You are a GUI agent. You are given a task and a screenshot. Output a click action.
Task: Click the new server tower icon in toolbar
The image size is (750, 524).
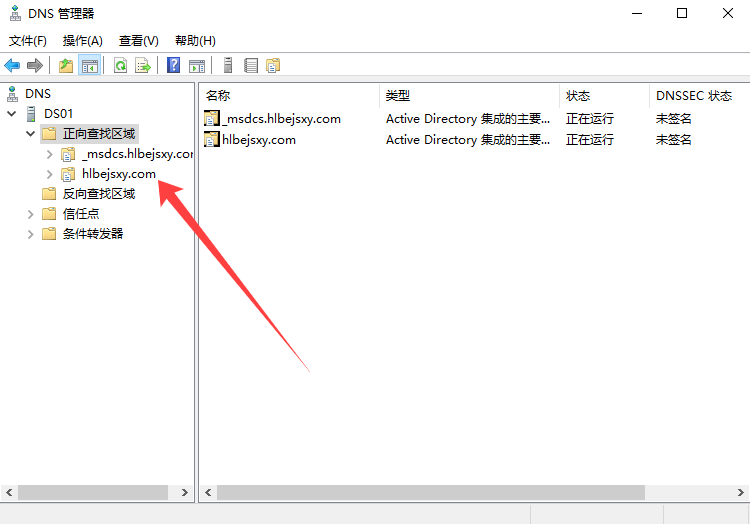coord(228,66)
